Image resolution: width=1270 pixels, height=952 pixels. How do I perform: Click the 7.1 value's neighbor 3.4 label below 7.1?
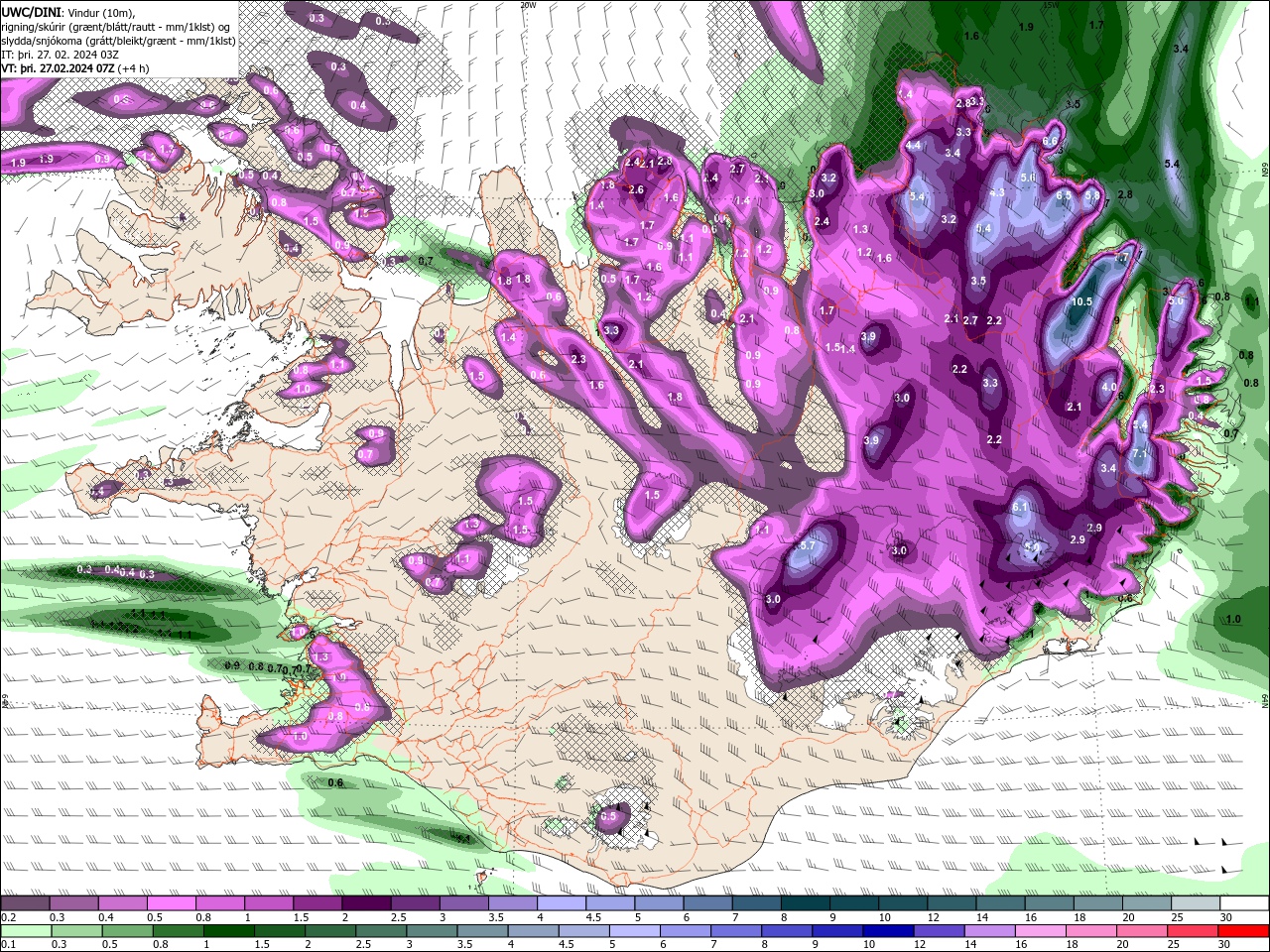pos(1108,468)
